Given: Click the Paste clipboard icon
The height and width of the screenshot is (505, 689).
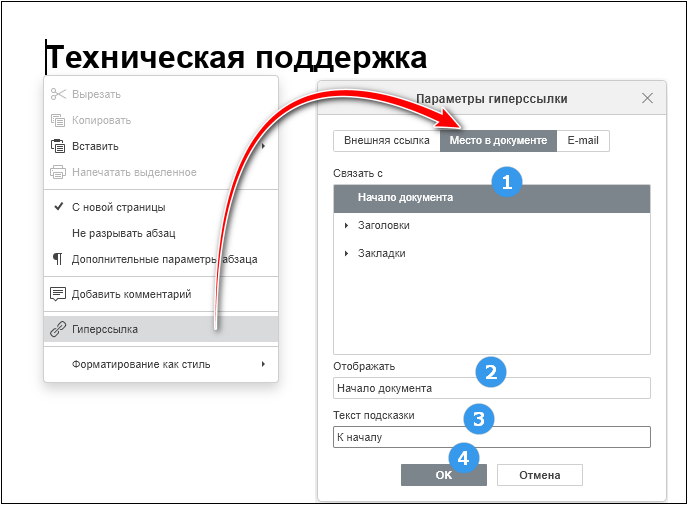Looking at the screenshot, I should click(58, 146).
